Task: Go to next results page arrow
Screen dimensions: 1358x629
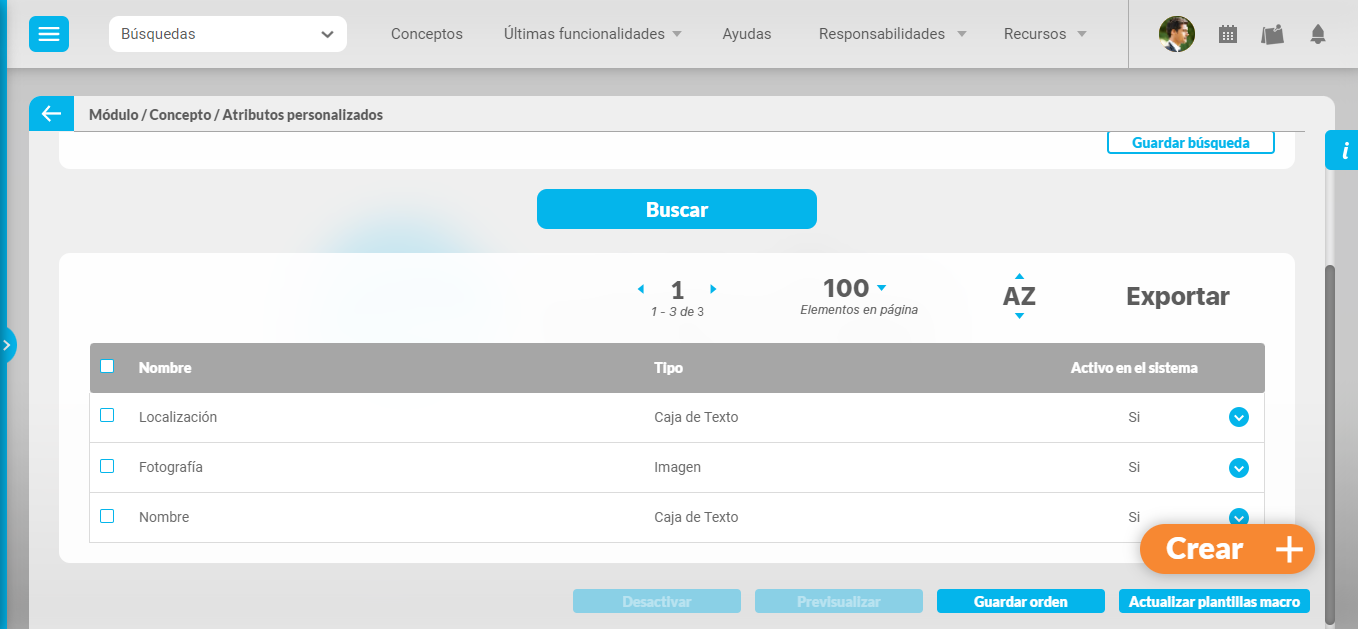Action: (x=713, y=289)
